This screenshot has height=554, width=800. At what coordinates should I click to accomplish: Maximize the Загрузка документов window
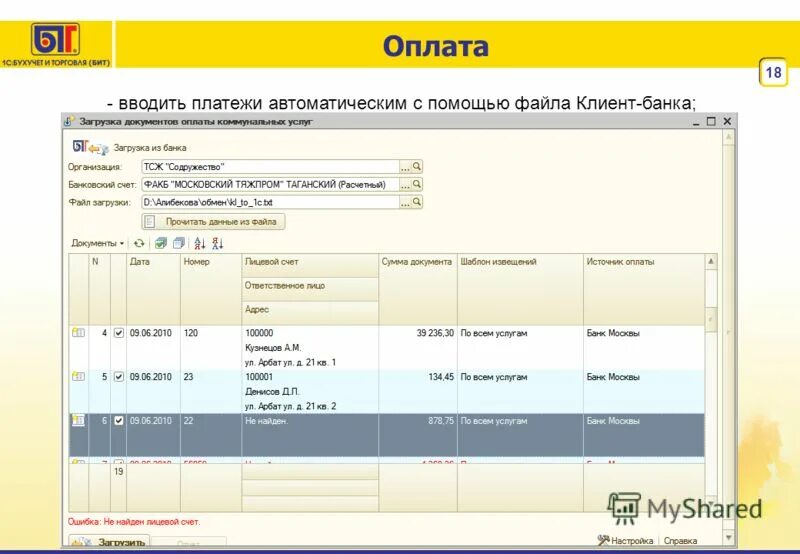pos(711,121)
